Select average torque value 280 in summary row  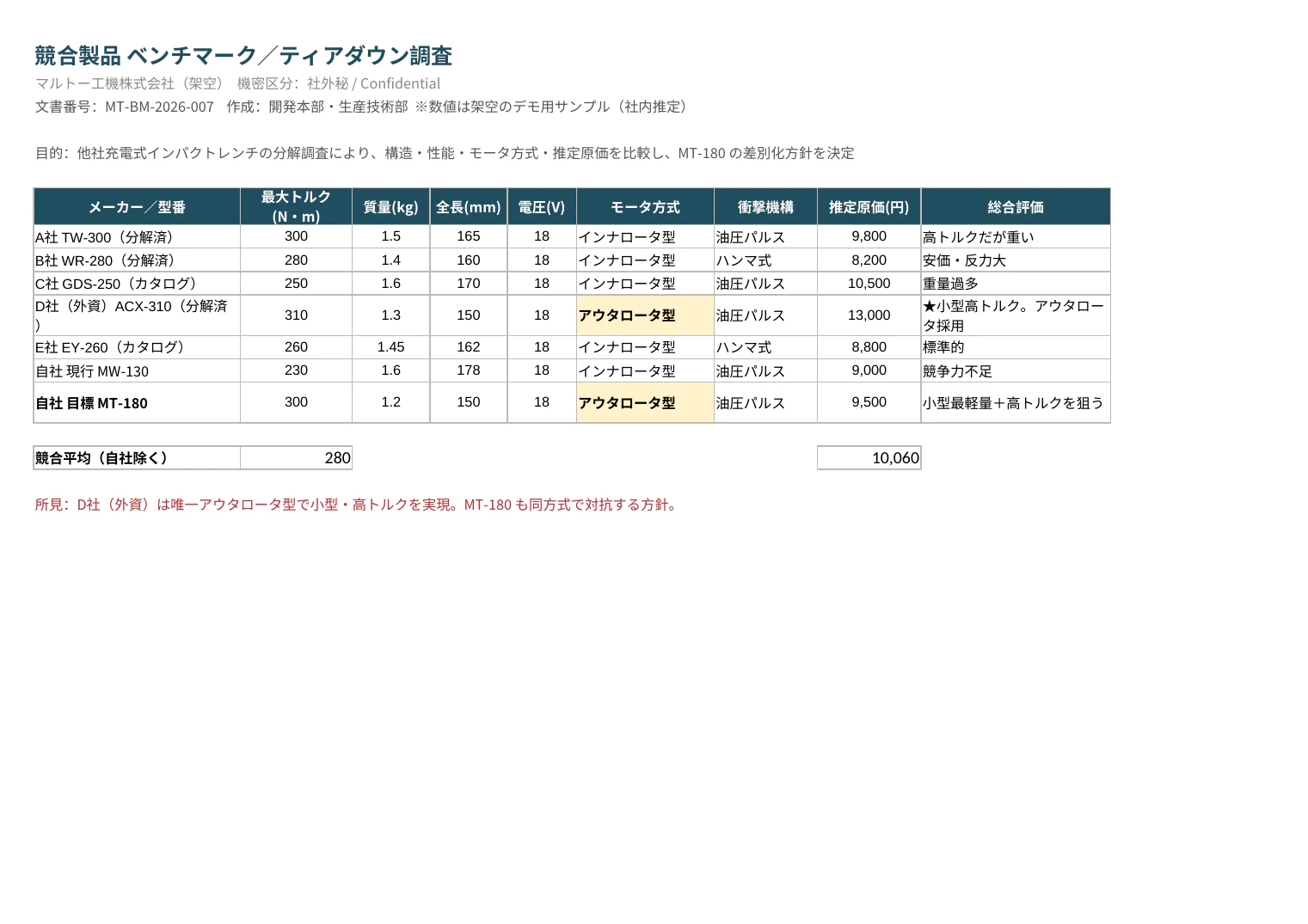[296, 458]
